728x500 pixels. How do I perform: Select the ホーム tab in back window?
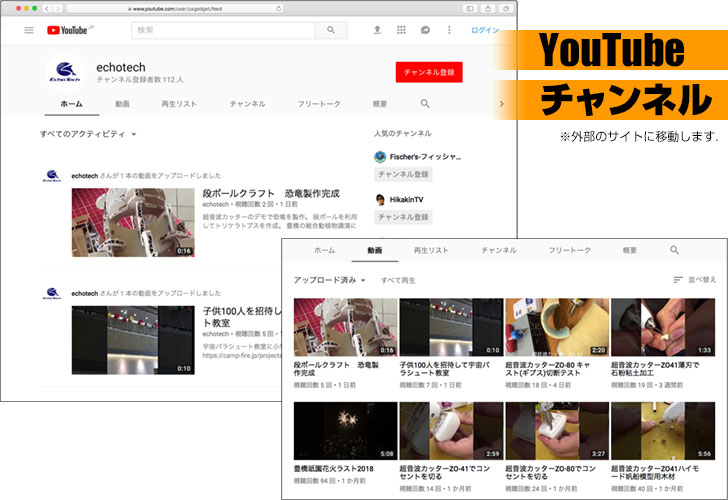click(72, 104)
